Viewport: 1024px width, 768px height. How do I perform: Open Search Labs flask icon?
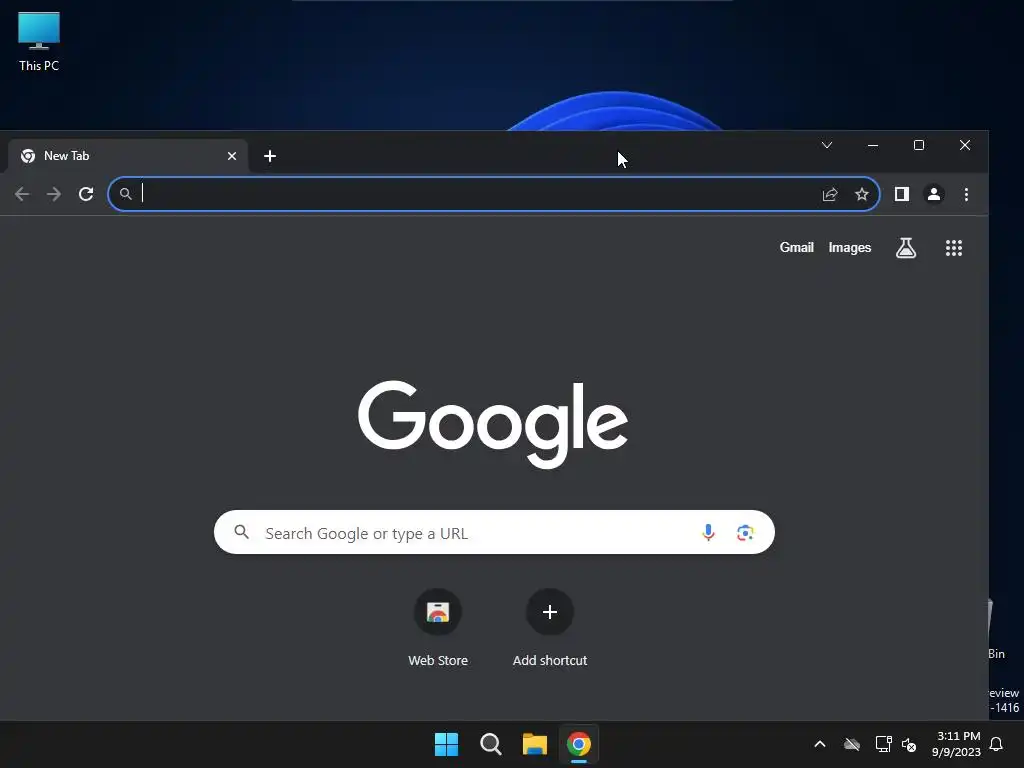pyautogui.click(x=906, y=248)
